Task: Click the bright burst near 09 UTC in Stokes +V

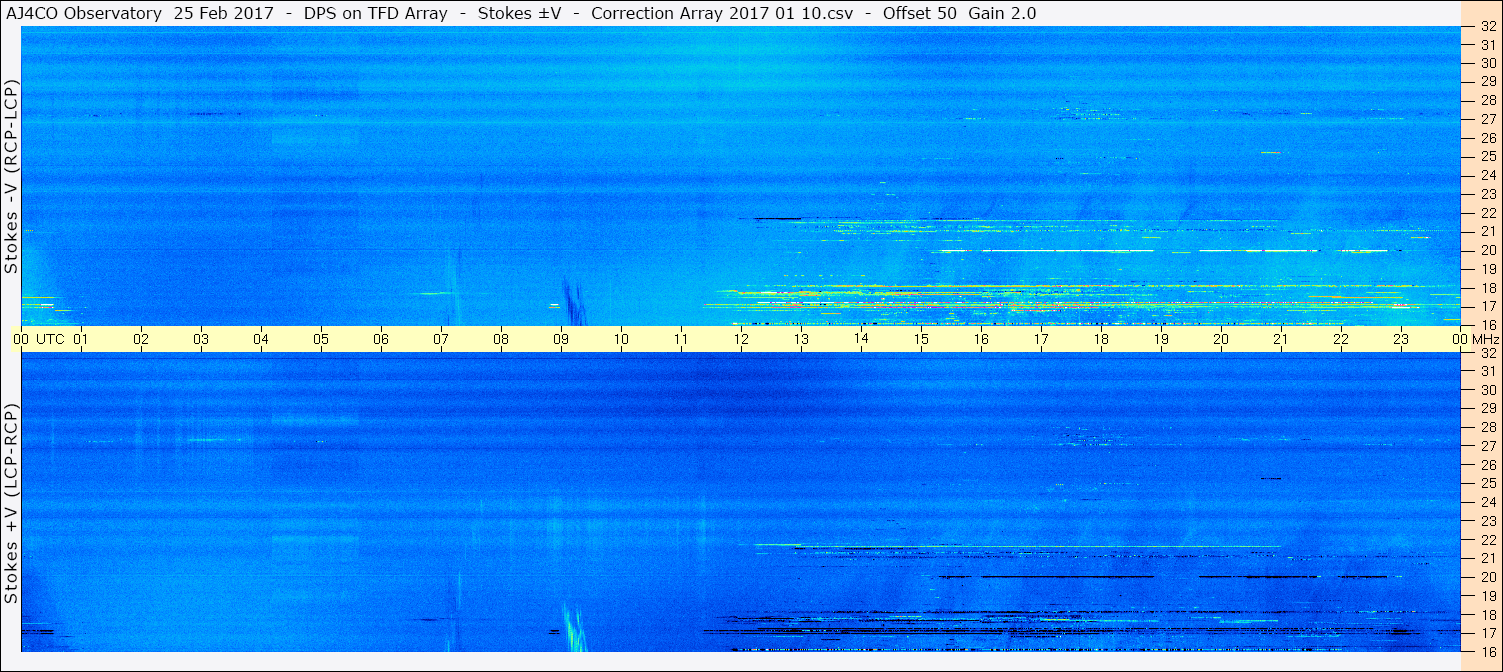Action: click(574, 627)
